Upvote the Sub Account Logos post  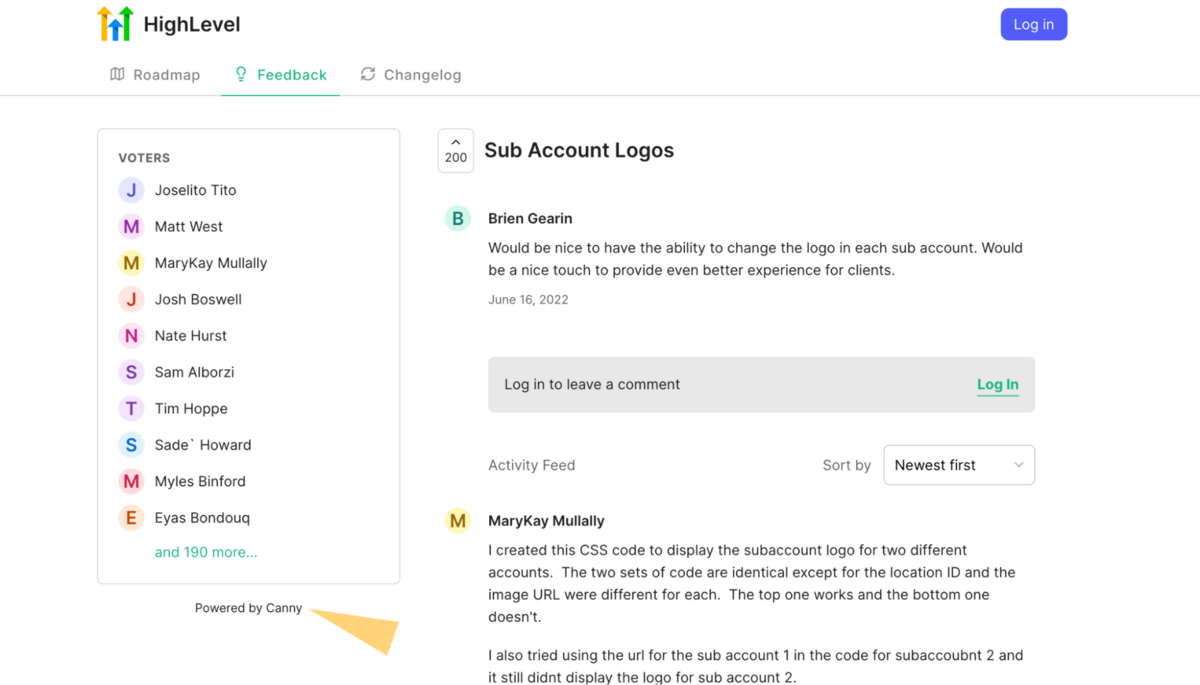(x=456, y=151)
